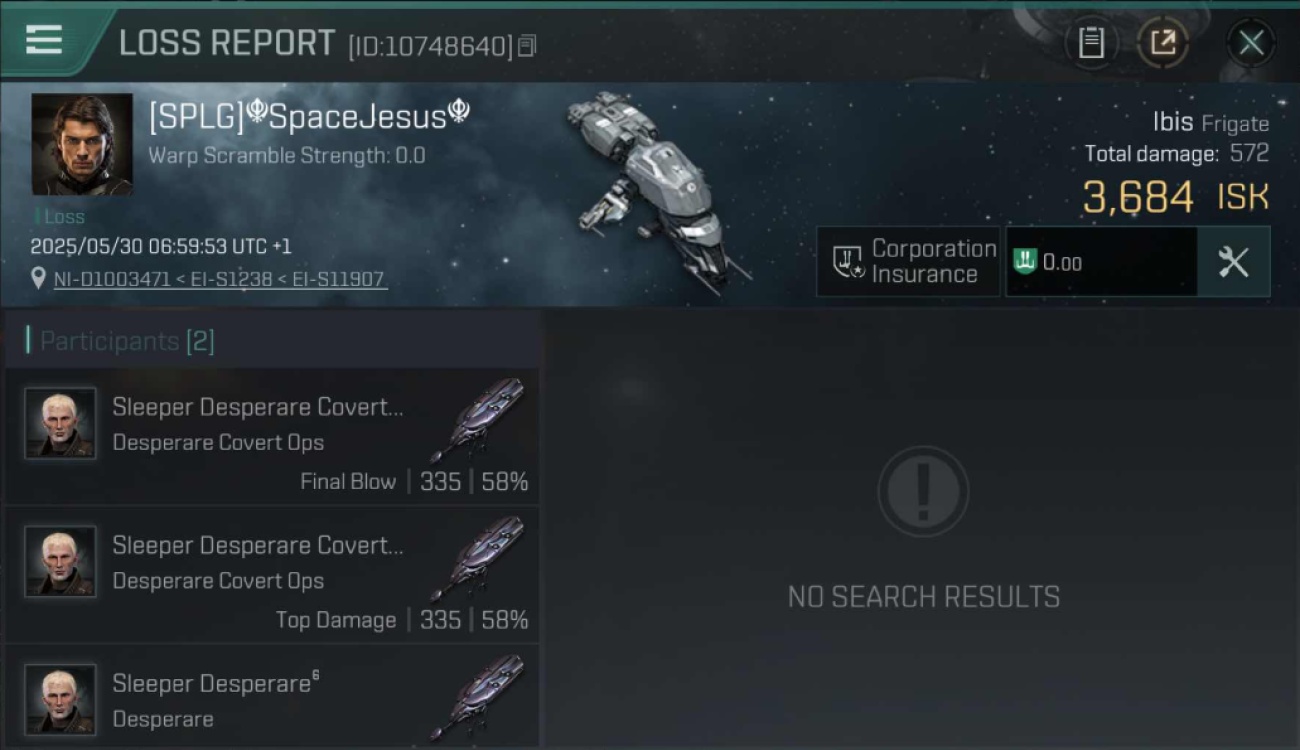Image resolution: width=1300 pixels, height=750 pixels.
Task: View the Ibis frigate ship image
Action: pyautogui.click(x=655, y=190)
